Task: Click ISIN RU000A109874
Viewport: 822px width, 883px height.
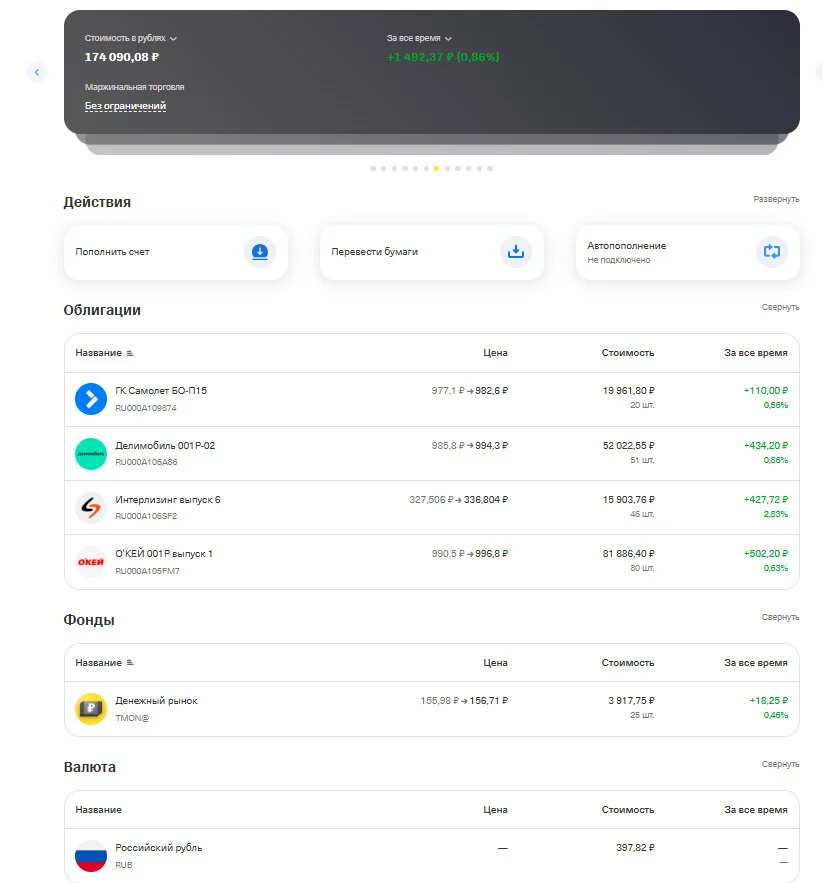Action: (146, 408)
